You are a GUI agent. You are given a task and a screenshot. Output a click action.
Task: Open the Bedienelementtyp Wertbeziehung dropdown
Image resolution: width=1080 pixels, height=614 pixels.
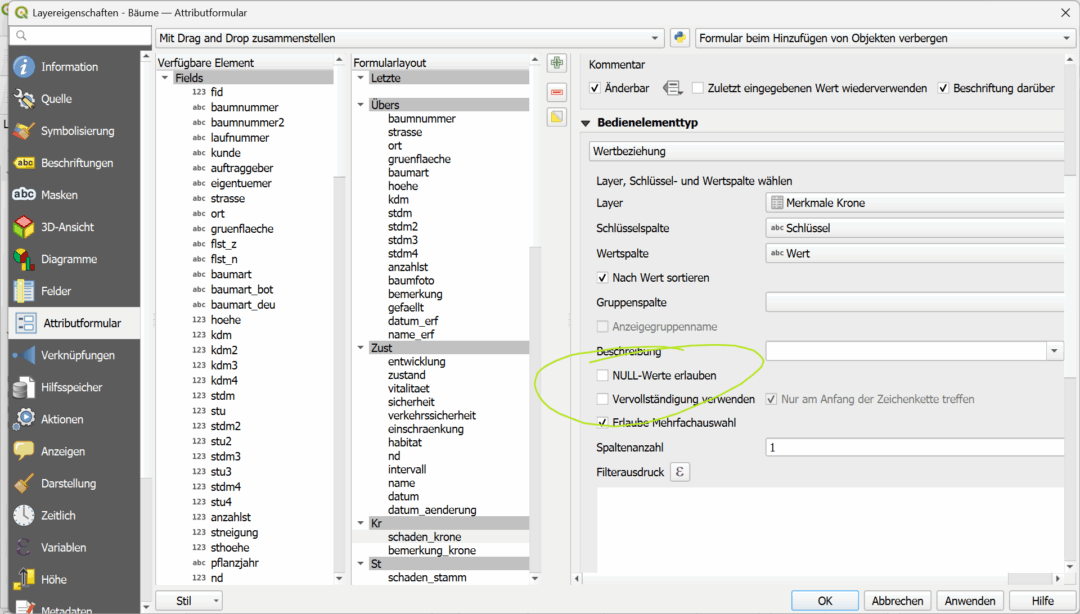click(825, 152)
